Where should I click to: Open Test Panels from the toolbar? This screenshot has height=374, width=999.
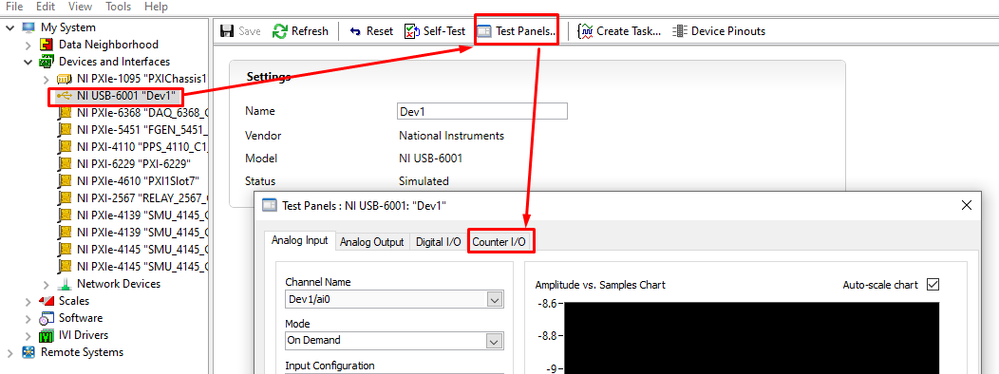tap(517, 31)
